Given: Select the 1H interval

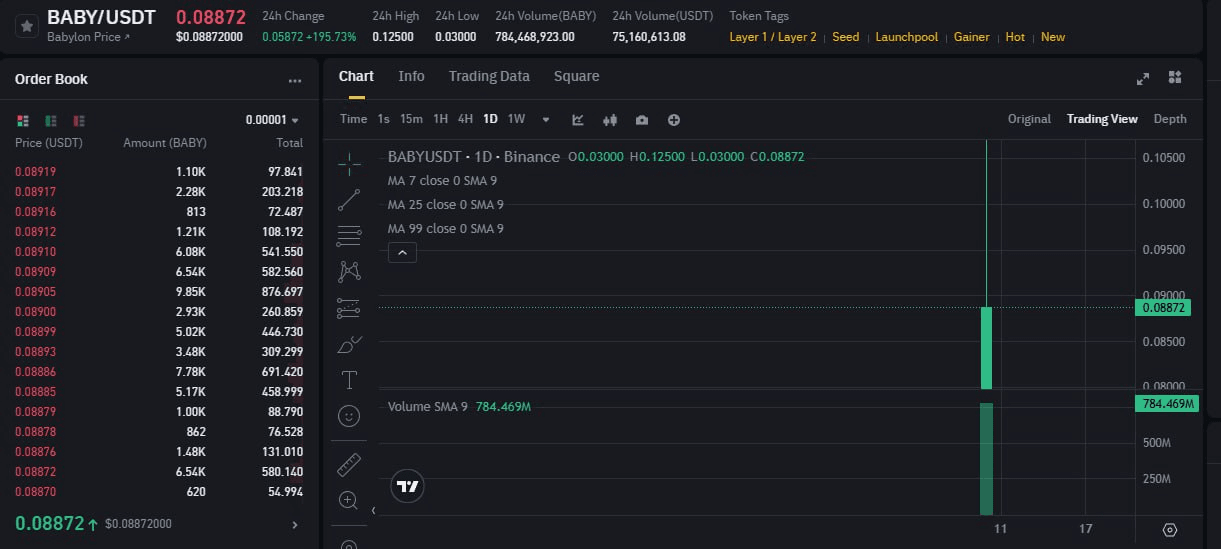Looking at the screenshot, I should coord(440,119).
